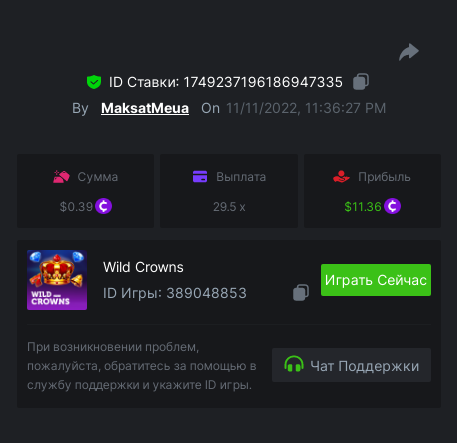Click the Wild Crowns game title
This screenshot has width=457, height=443.
143,267
